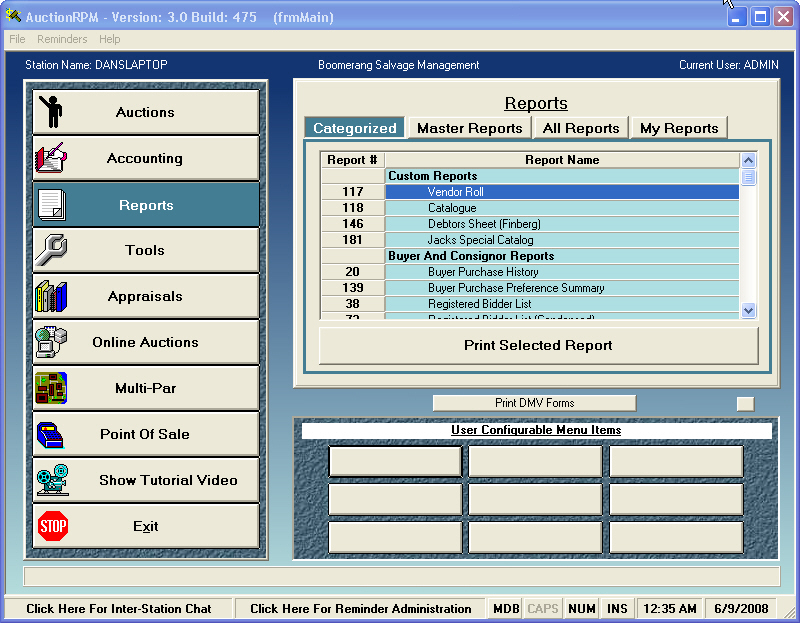
Task: Open the Auctions section
Action: click(146, 112)
